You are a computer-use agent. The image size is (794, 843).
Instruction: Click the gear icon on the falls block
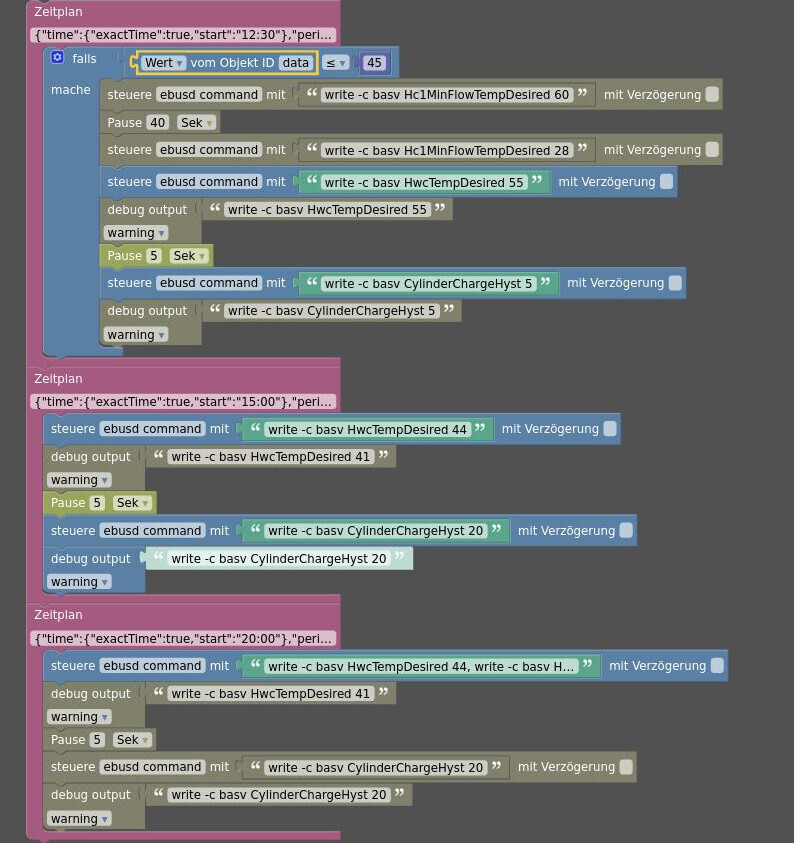pyautogui.click(x=57, y=58)
